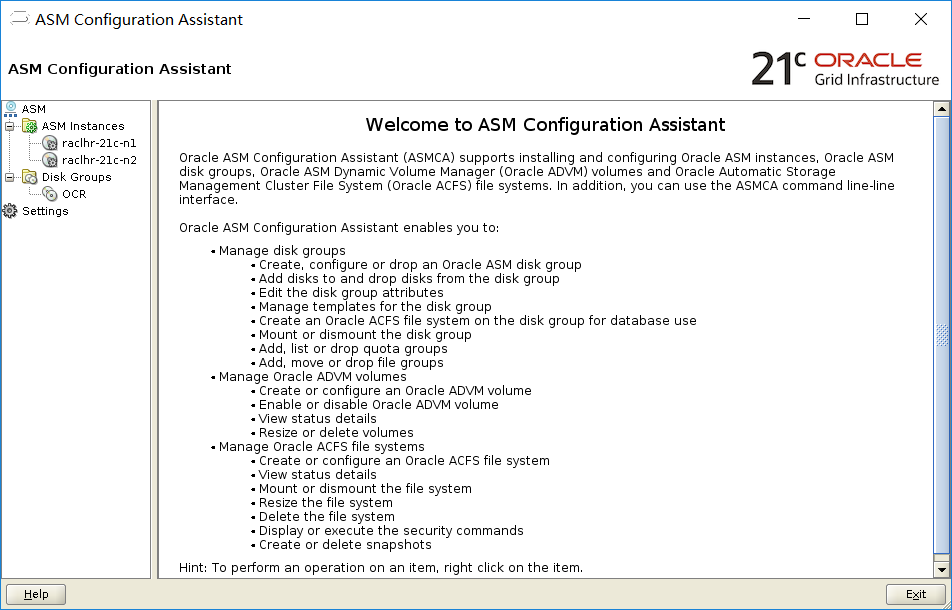This screenshot has height=610, width=952.
Task: Click the title bar application icon
Action: (x=19, y=19)
